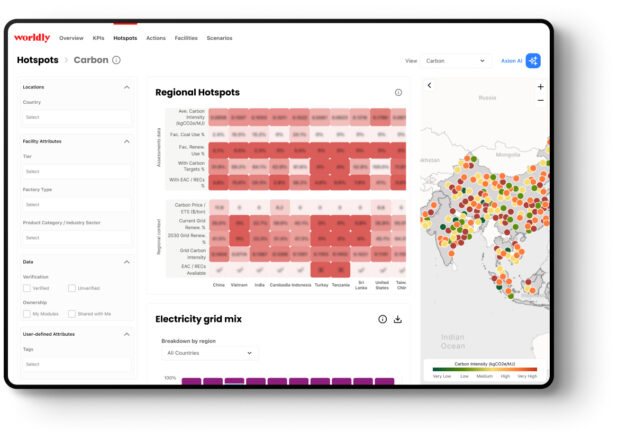Download the Electricity grid mix chart

[x=397, y=319]
